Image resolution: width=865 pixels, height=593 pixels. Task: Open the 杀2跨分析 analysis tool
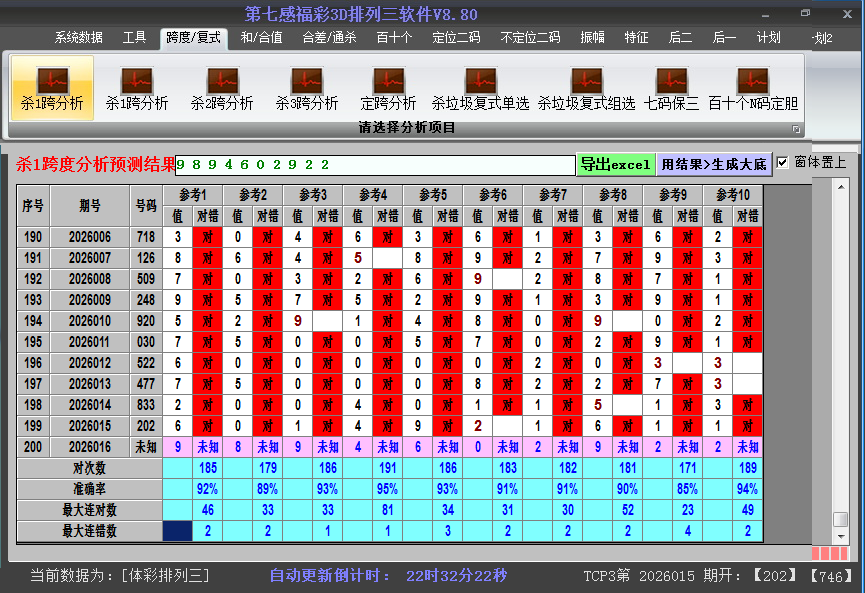click(x=222, y=88)
